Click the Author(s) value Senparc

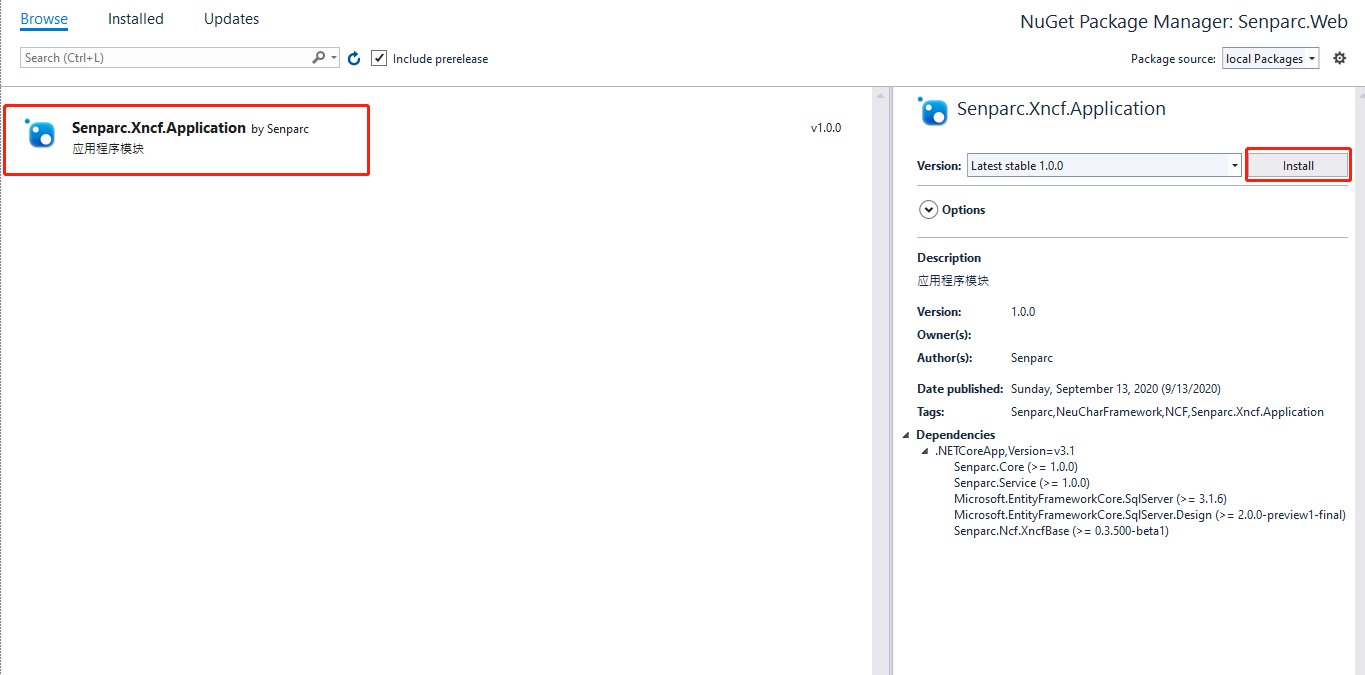coord(1032,358)
